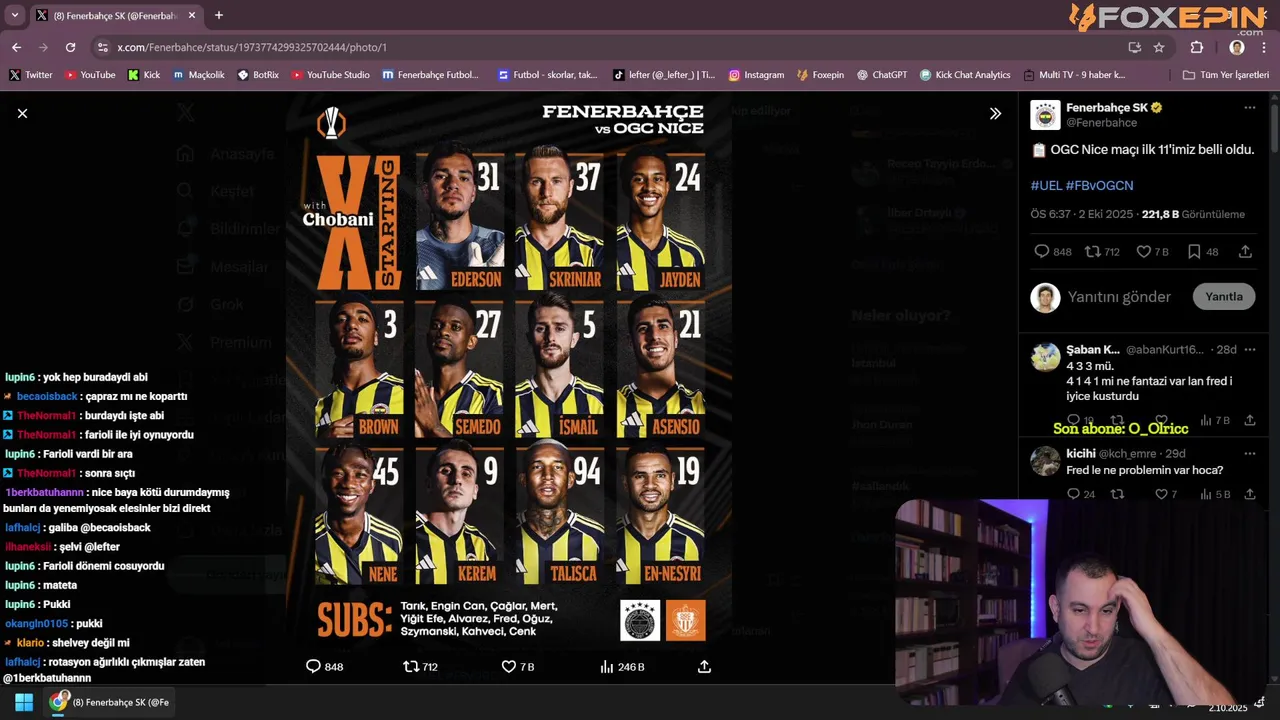Open more options for Fenerbahçe SK tweet
Screen dimensions: 1280x720
click(1249, 107)
